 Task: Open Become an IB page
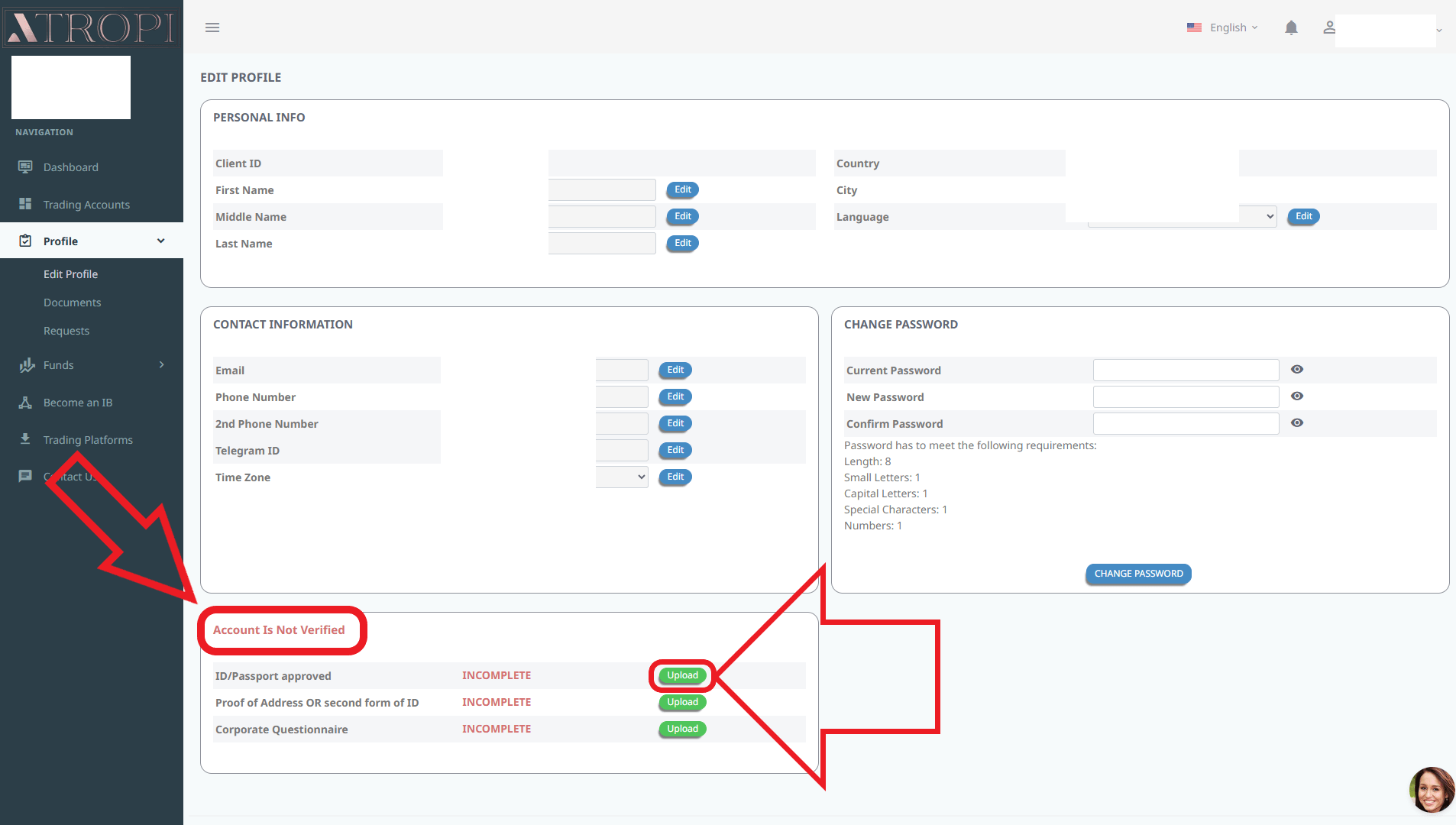pos(78,403)
